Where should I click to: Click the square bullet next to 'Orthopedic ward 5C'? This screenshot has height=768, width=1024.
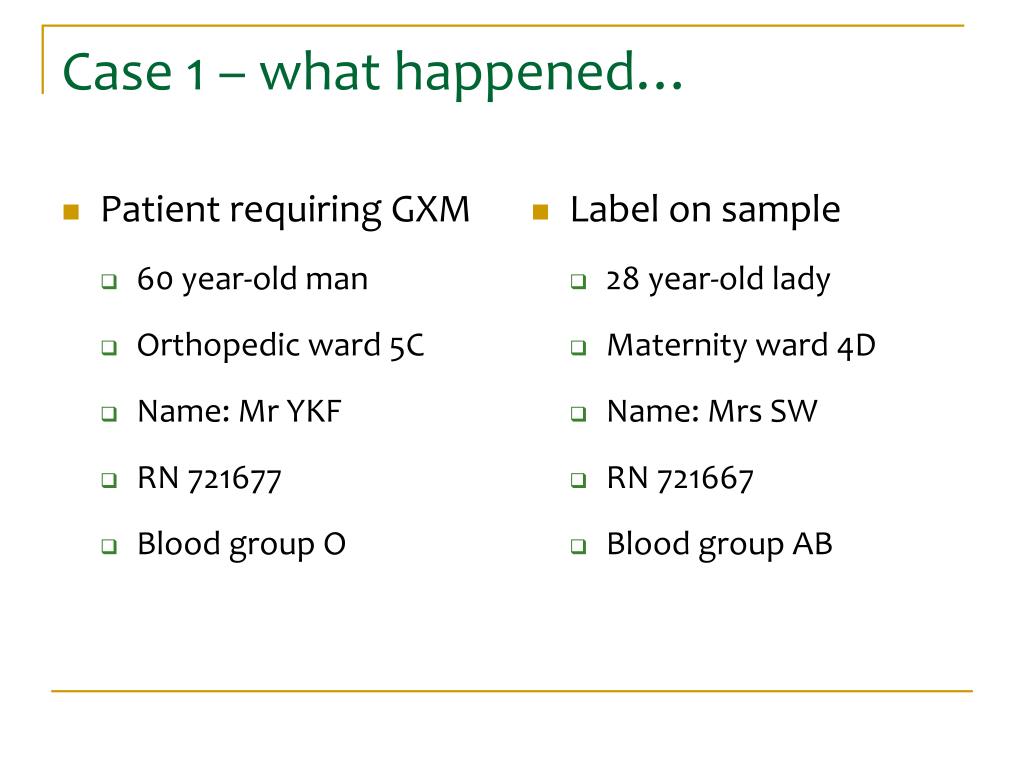pyautogui.click(x=109, y=347)
